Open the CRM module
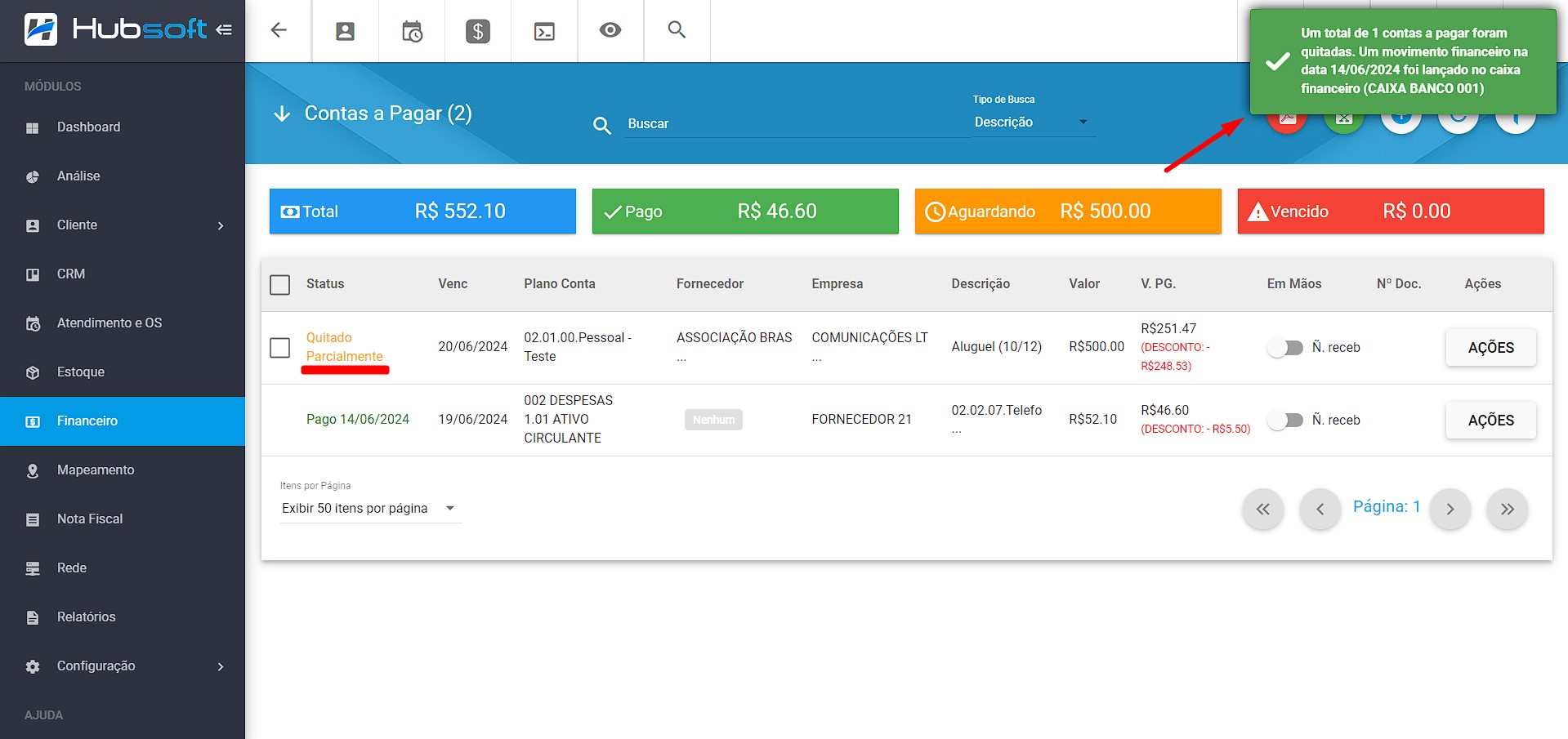1568x739 pixels. (123, 274)
